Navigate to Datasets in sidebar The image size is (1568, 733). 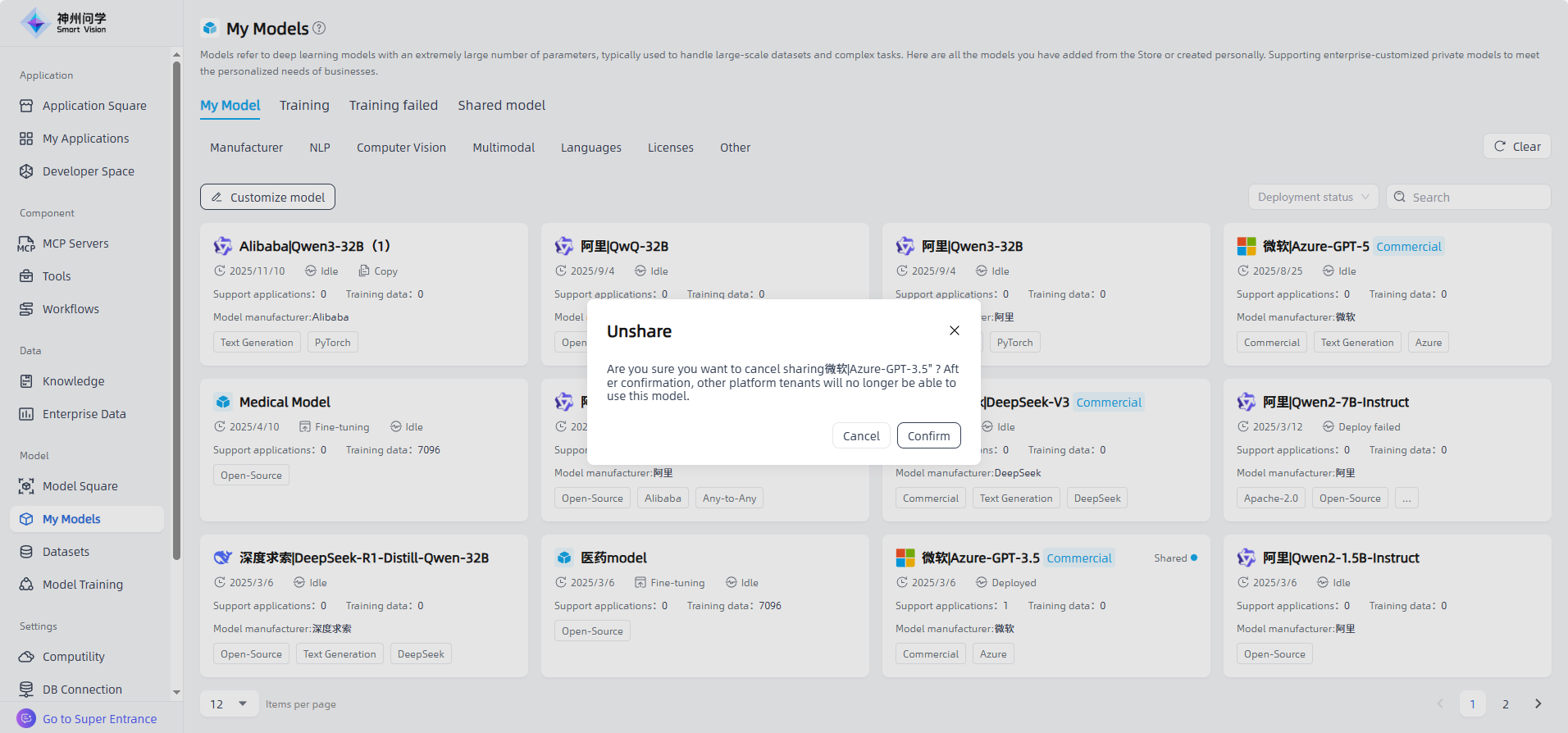[x=66, y=552]
